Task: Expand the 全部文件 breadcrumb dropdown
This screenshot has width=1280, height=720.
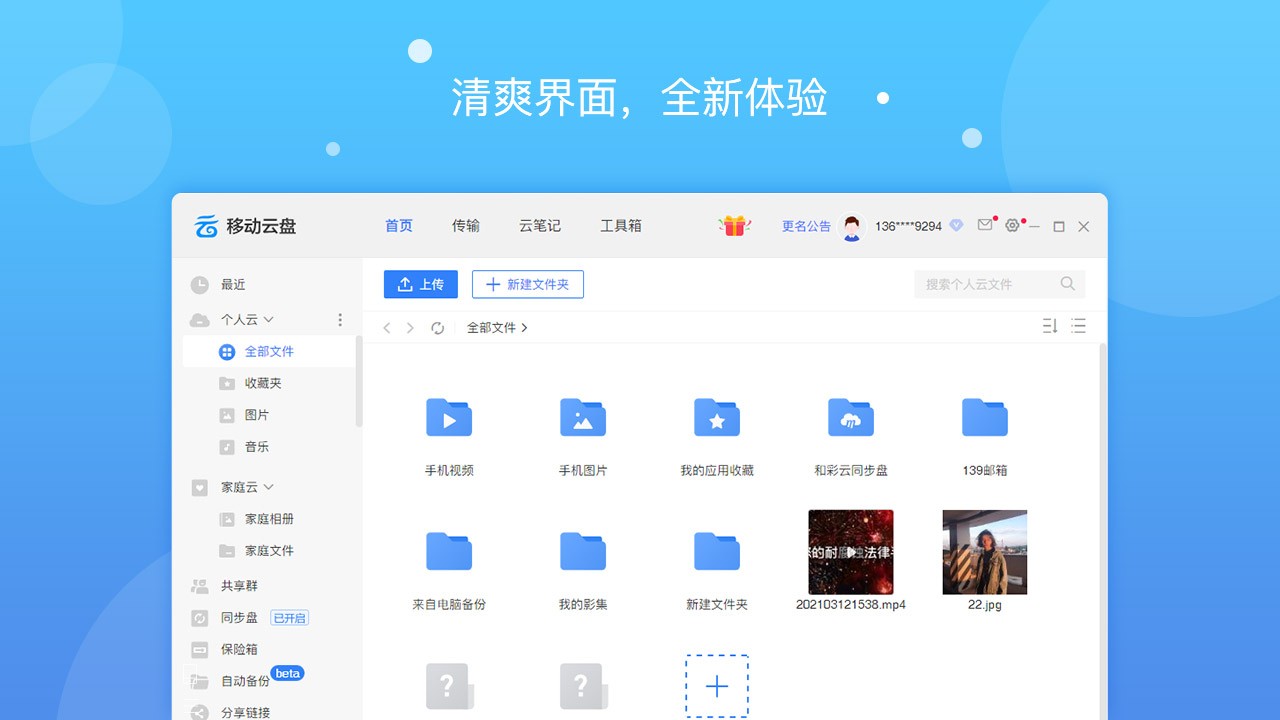Action: tap(524, 327)
